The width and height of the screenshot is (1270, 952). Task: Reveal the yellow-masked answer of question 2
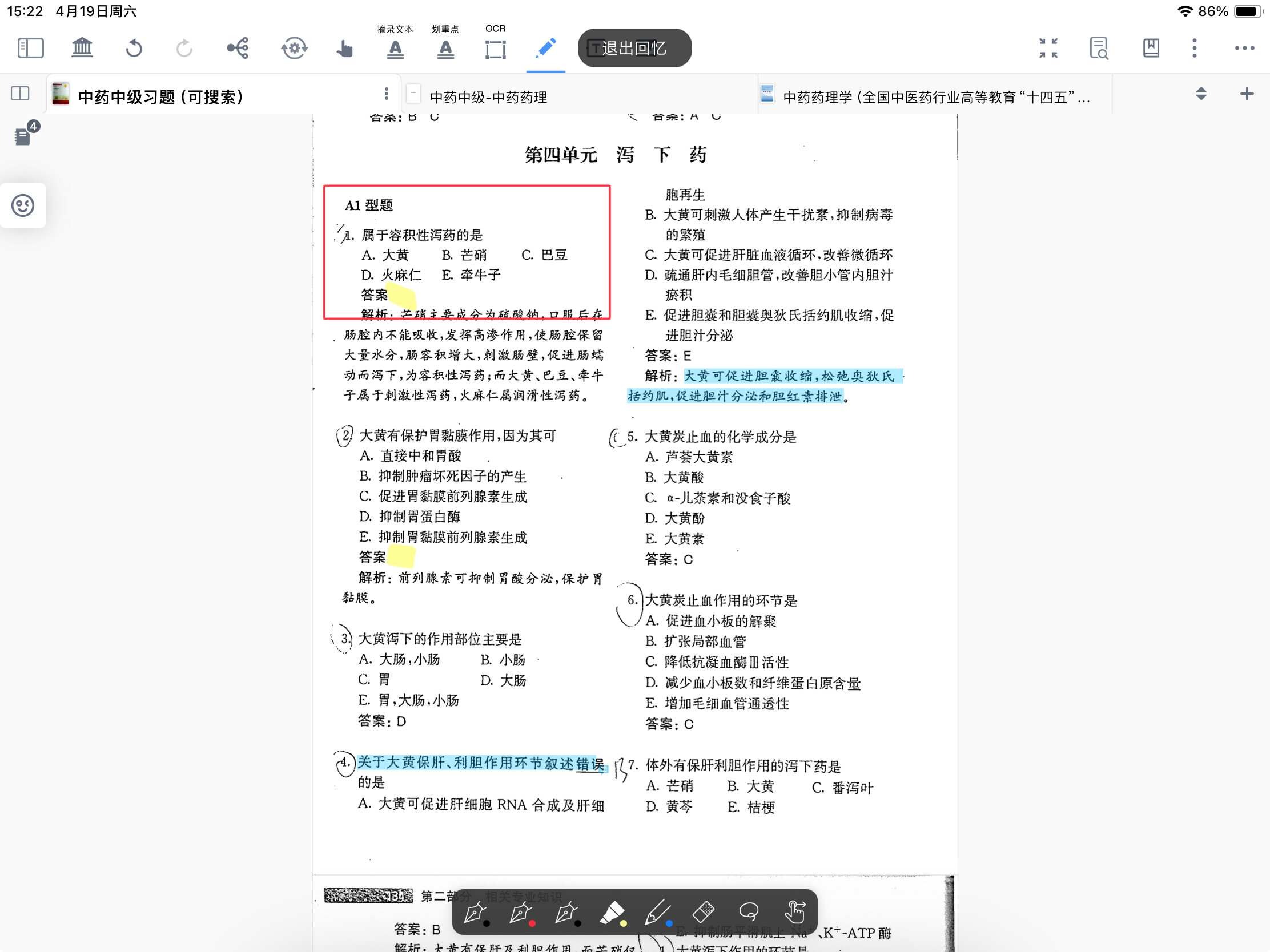click(x=401, y=556)
